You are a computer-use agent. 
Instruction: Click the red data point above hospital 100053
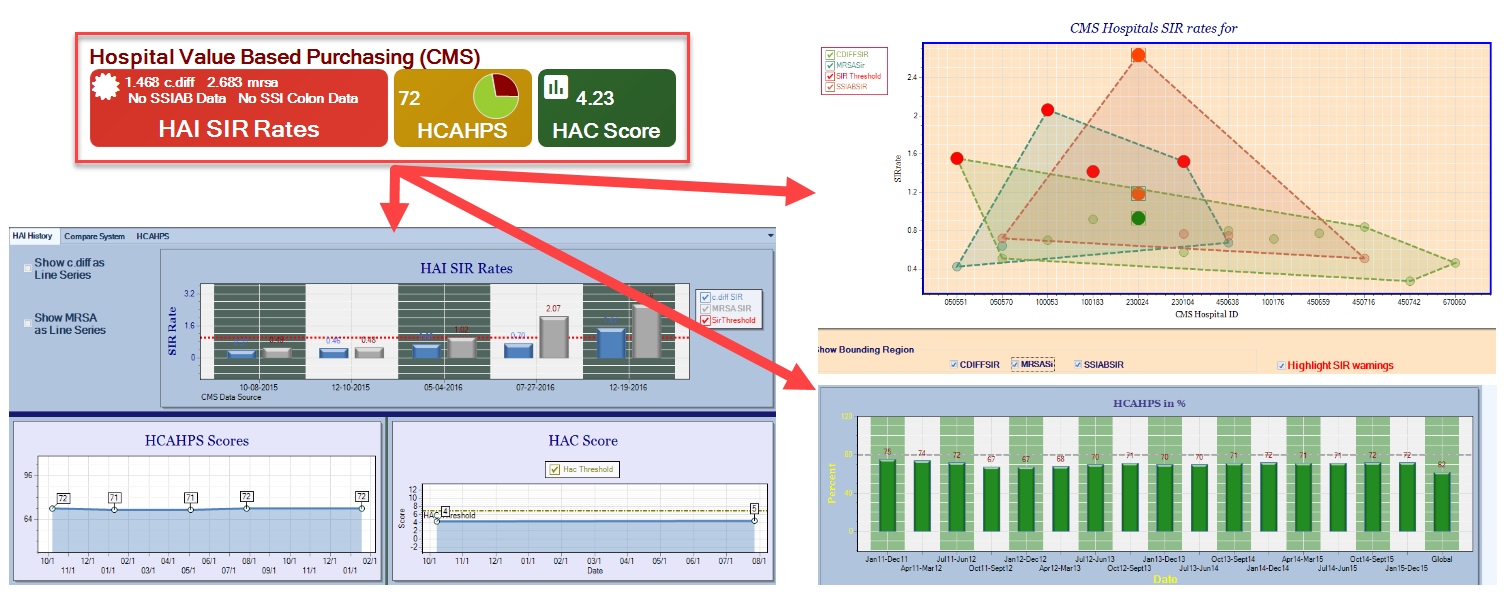pyautogui.click(x=1047, y=110)
